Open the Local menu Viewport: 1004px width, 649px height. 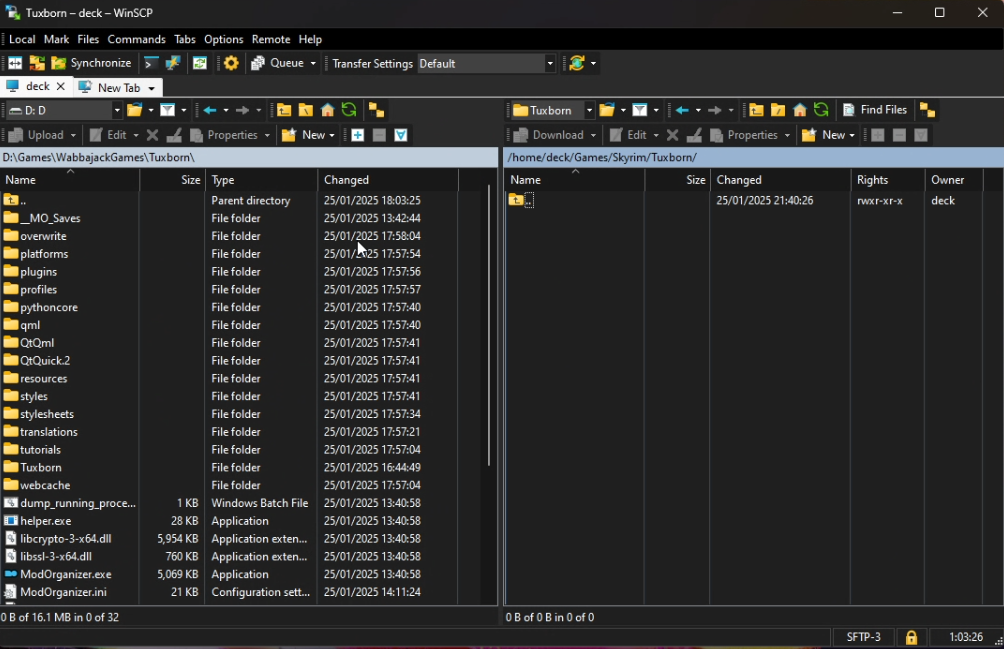click(x=22, y=39)
